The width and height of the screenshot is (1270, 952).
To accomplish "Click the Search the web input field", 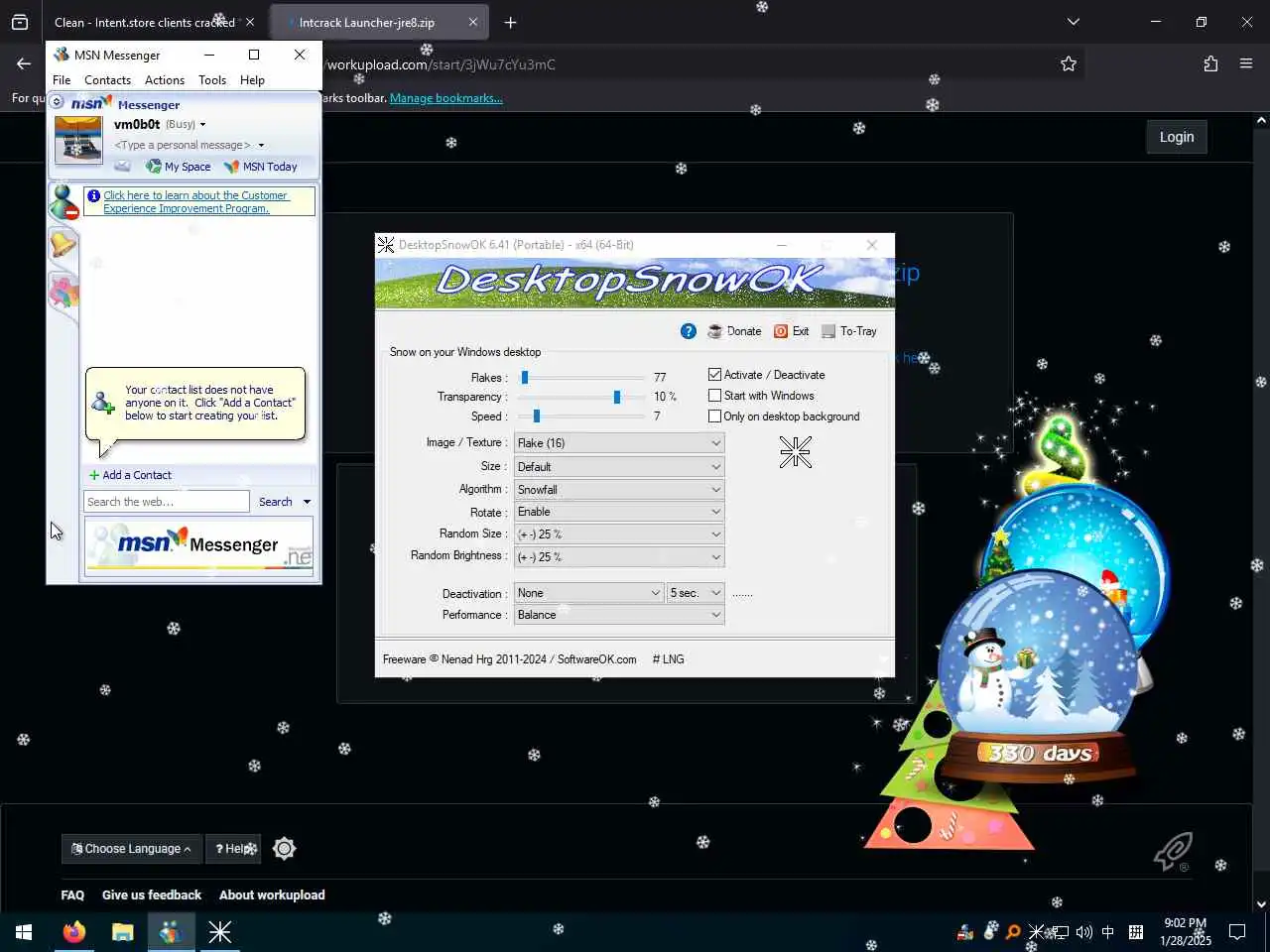I will (166, 502).
